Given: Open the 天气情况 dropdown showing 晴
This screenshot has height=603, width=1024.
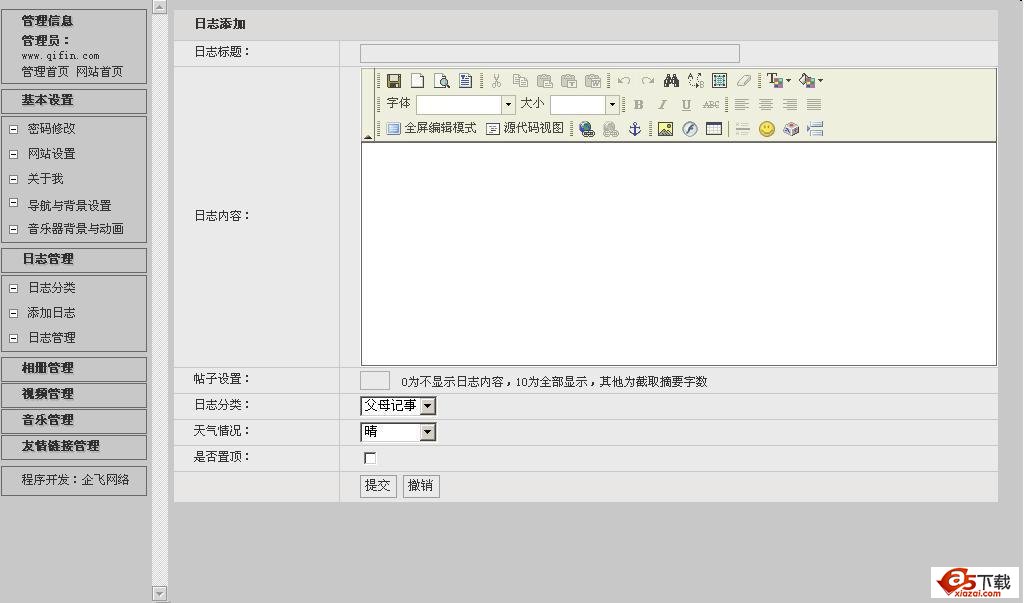Looking at the screenshot, I should (x=398, y=432).
